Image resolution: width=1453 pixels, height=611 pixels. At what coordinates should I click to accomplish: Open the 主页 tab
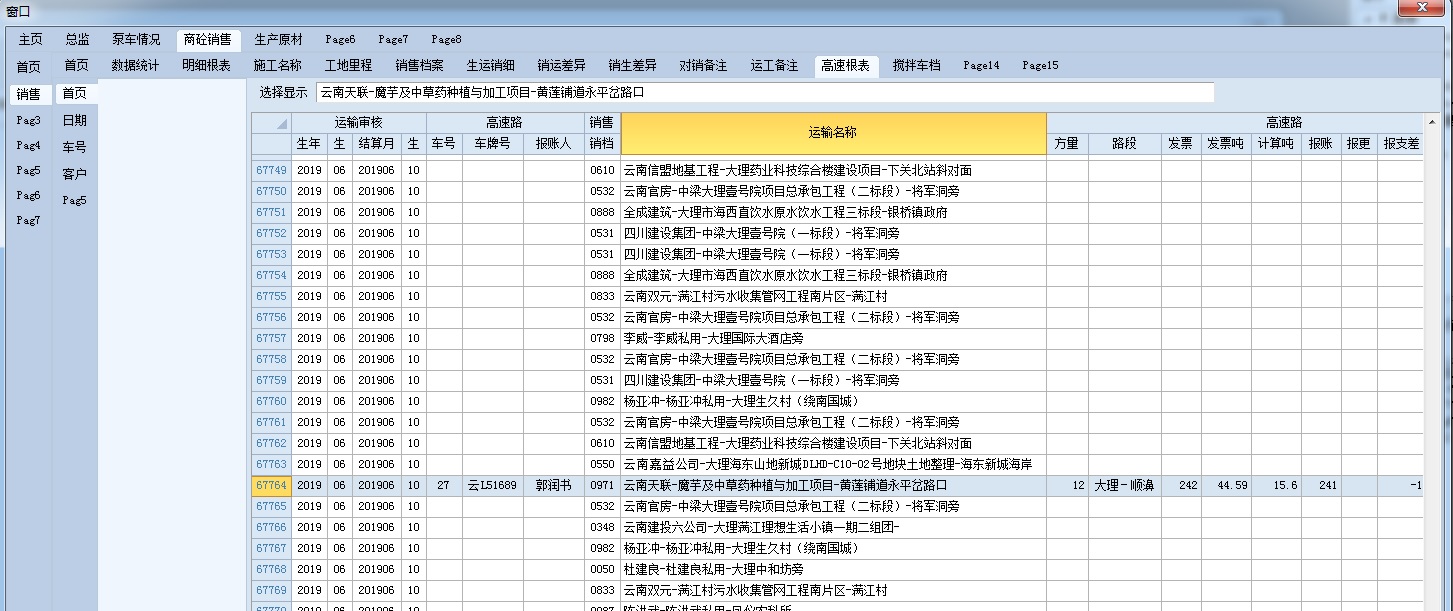pyautogui.click(x=30, y=40)
